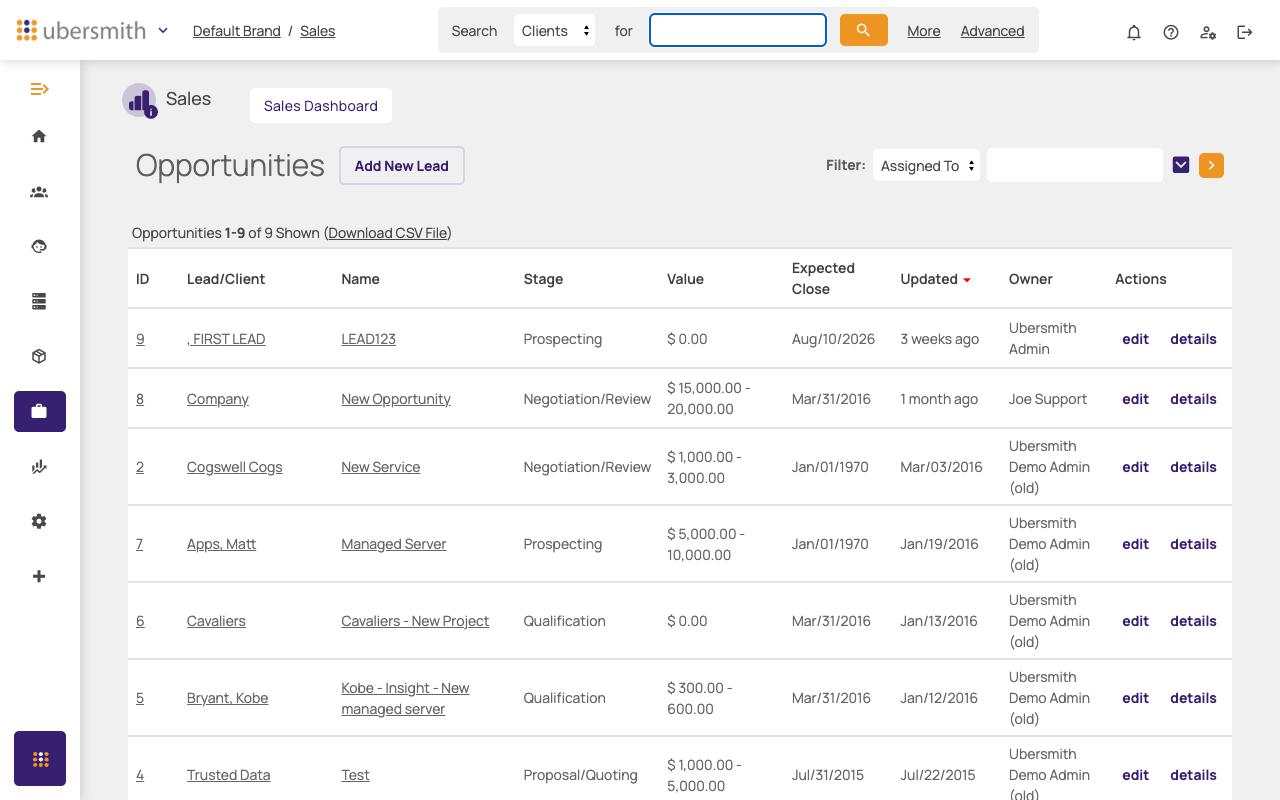Click the orange magnifier search button
The height and width of the screenshot is (800, 1280).
[864, 30]
